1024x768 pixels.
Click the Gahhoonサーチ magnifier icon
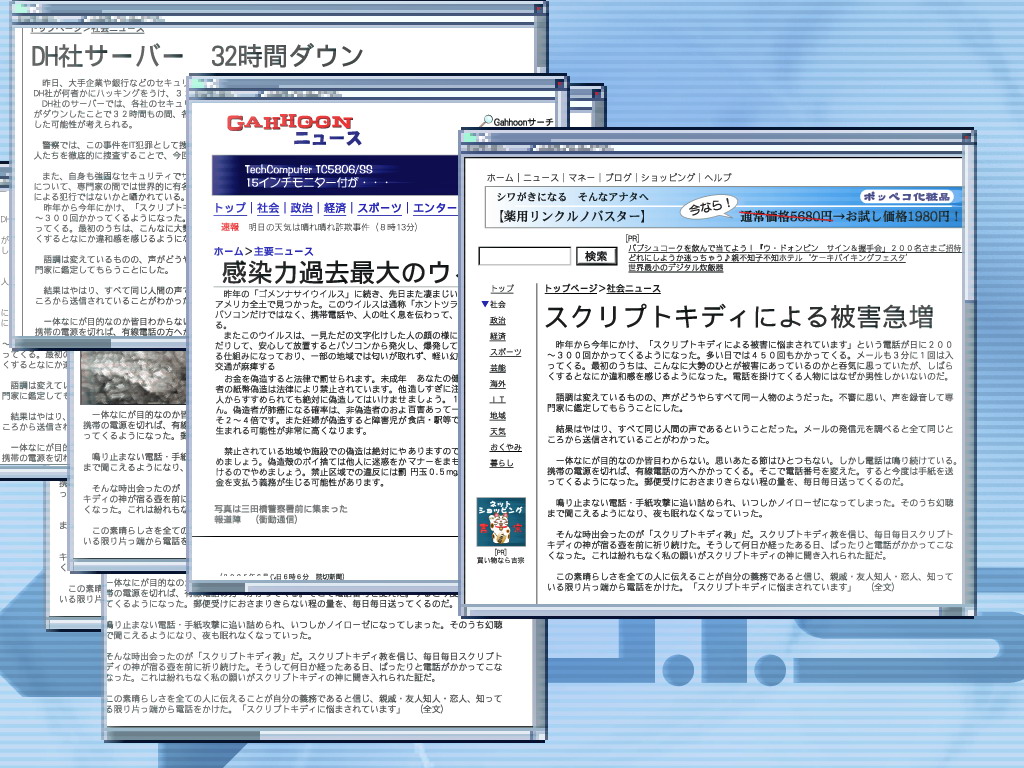point(486,121)
